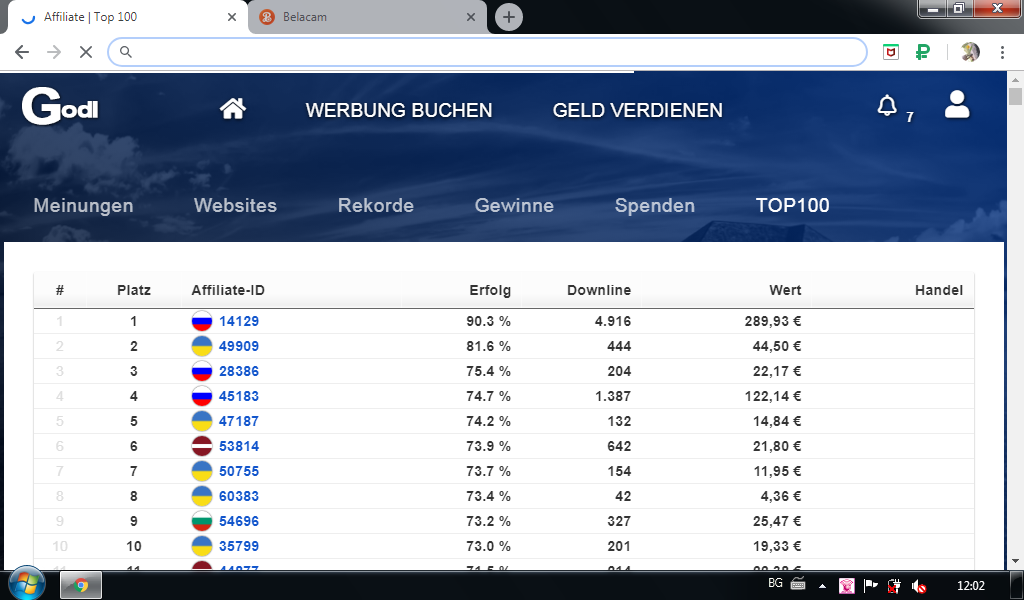Close the Belacam tab
1024x600 pixels.
click(471, 17)
